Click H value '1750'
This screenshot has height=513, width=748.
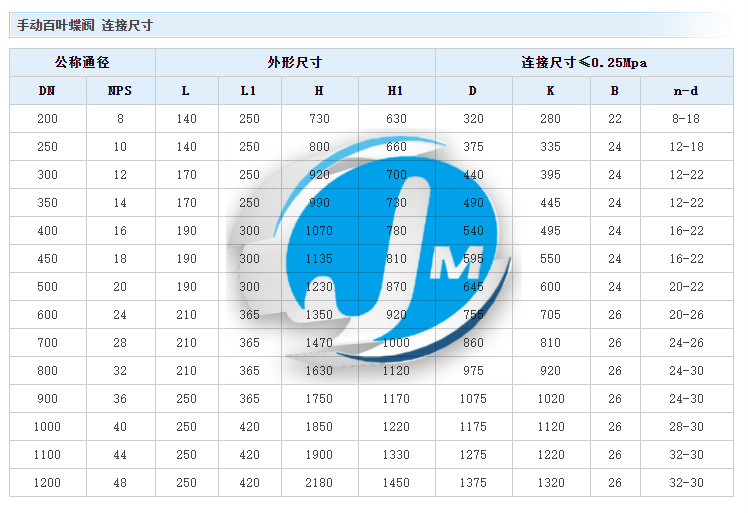(319, 399)
